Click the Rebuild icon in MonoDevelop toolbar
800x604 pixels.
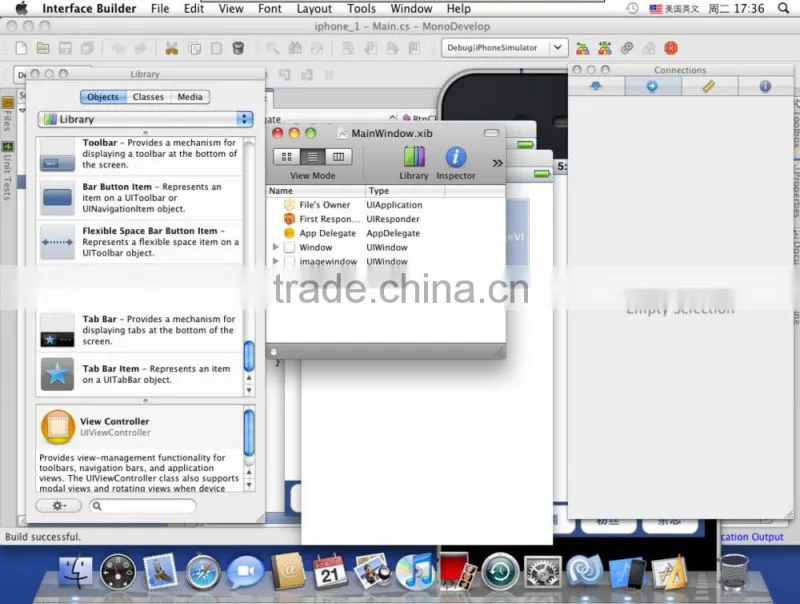coord(605,48)
